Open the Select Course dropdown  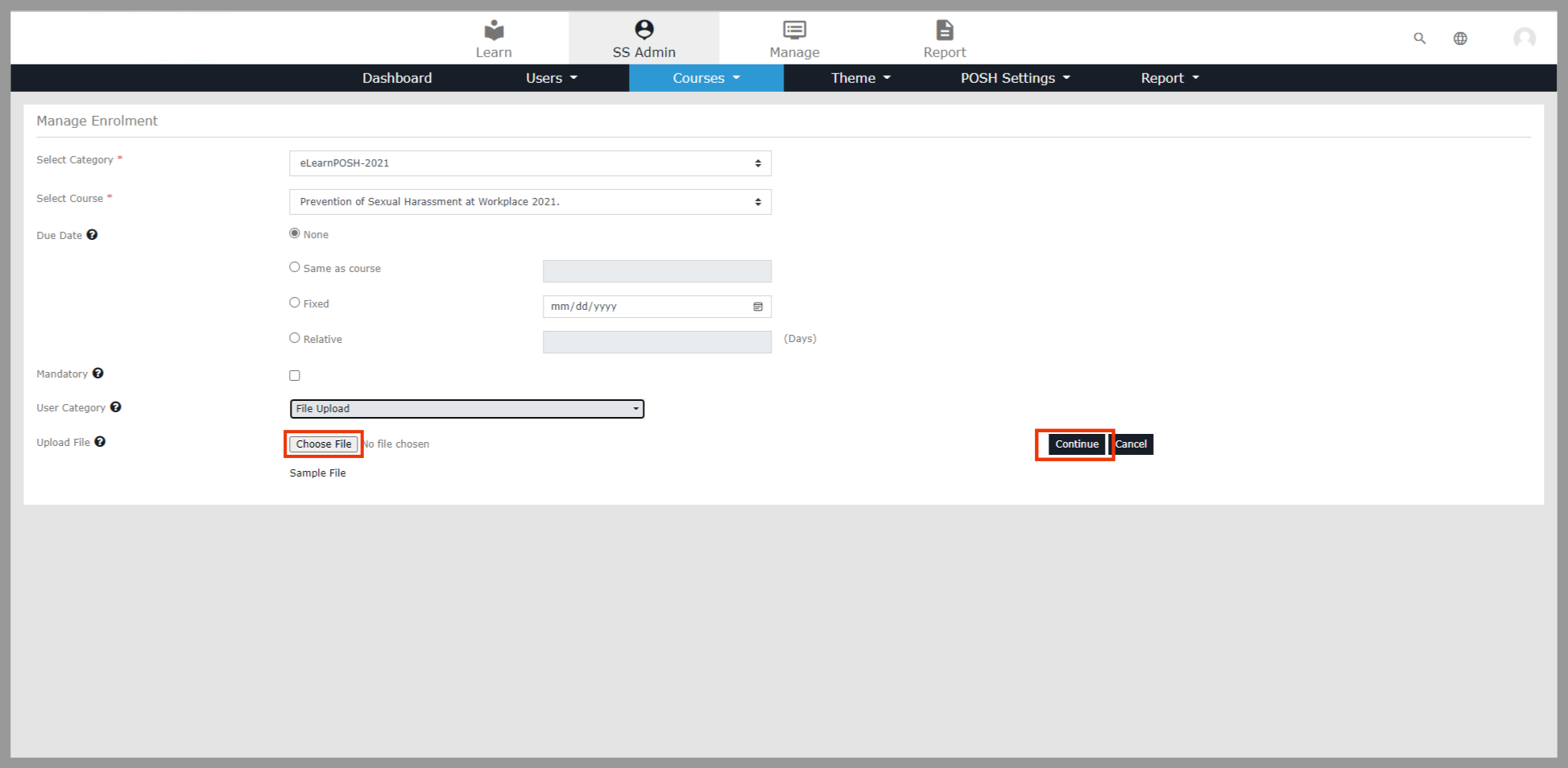point(530,202)
